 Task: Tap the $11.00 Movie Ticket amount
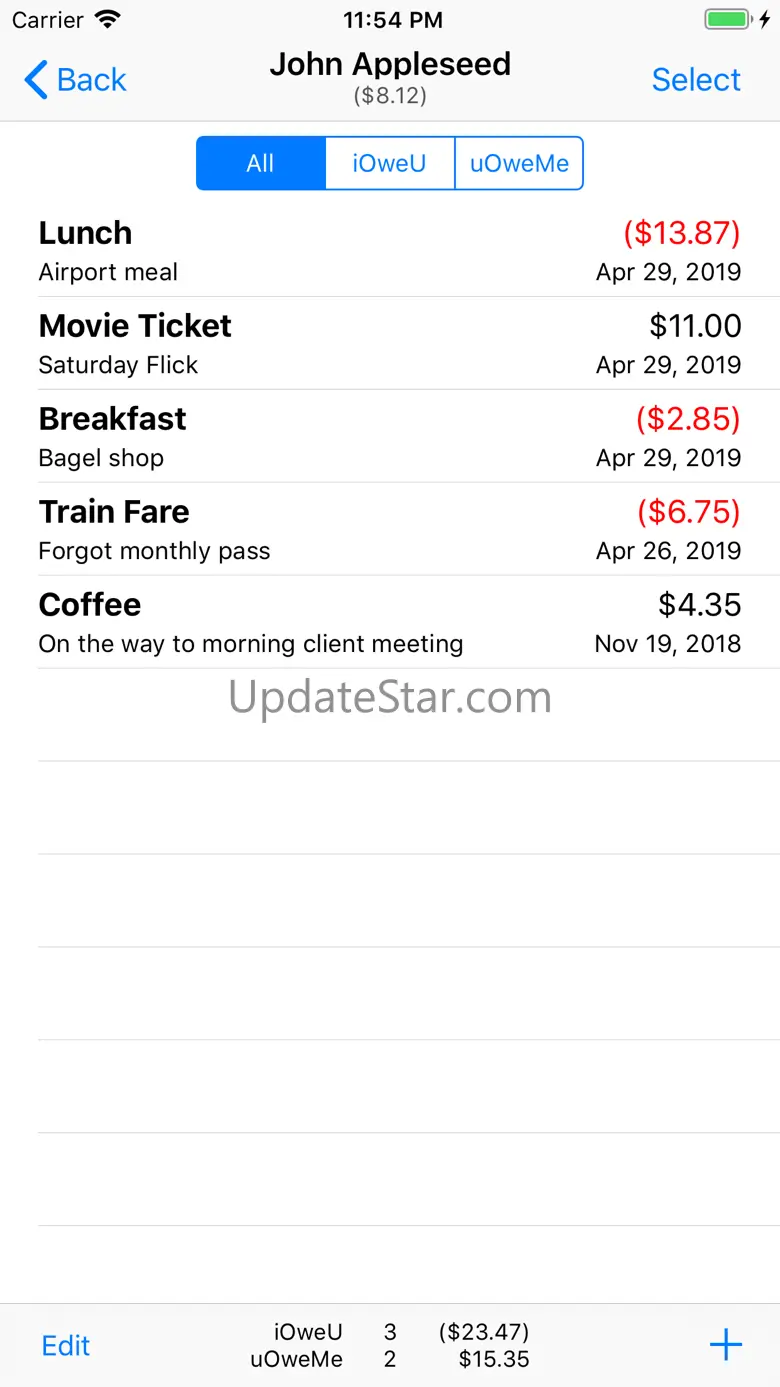click(695, 326)
